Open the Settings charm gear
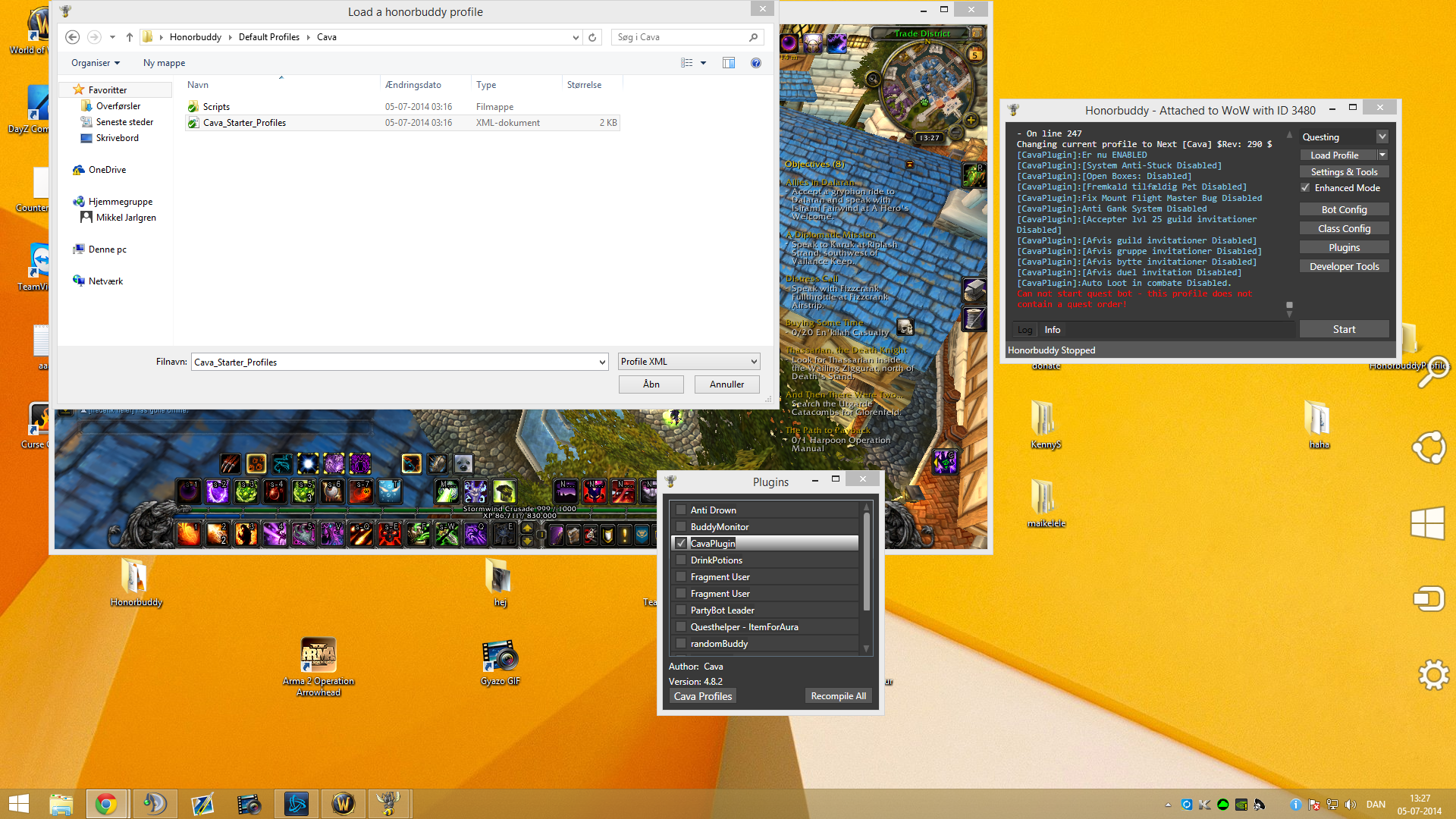This screenshot has height=819, width=1456. pos(1433,674)
